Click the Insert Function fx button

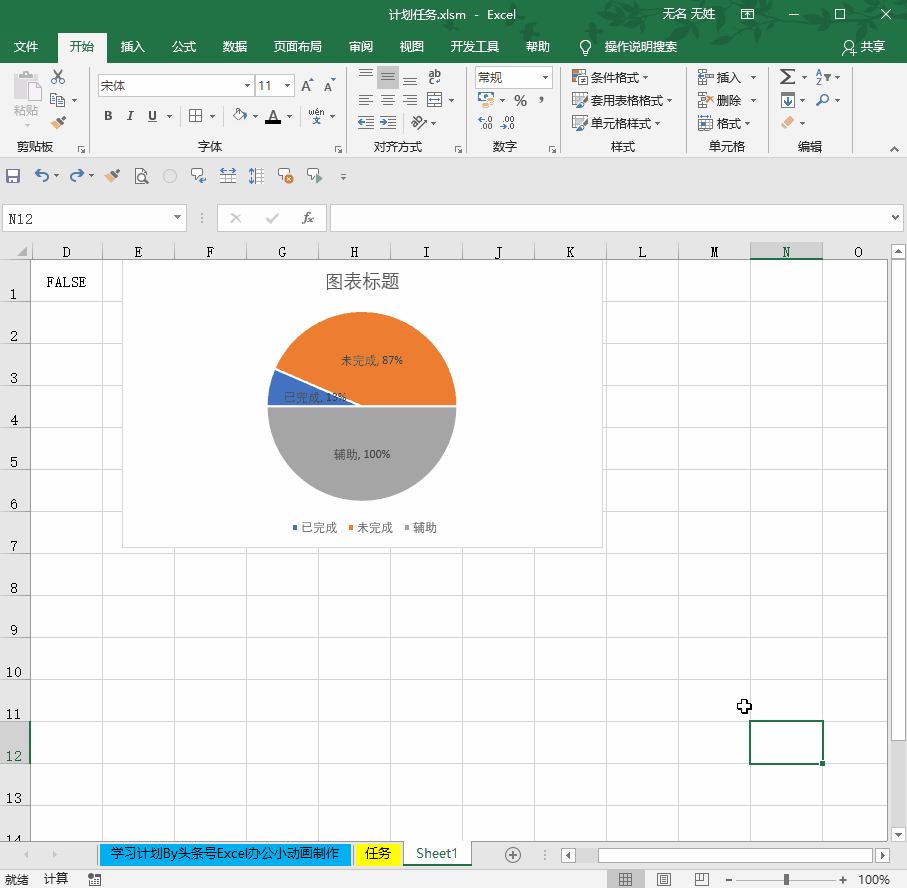point(308,218)
